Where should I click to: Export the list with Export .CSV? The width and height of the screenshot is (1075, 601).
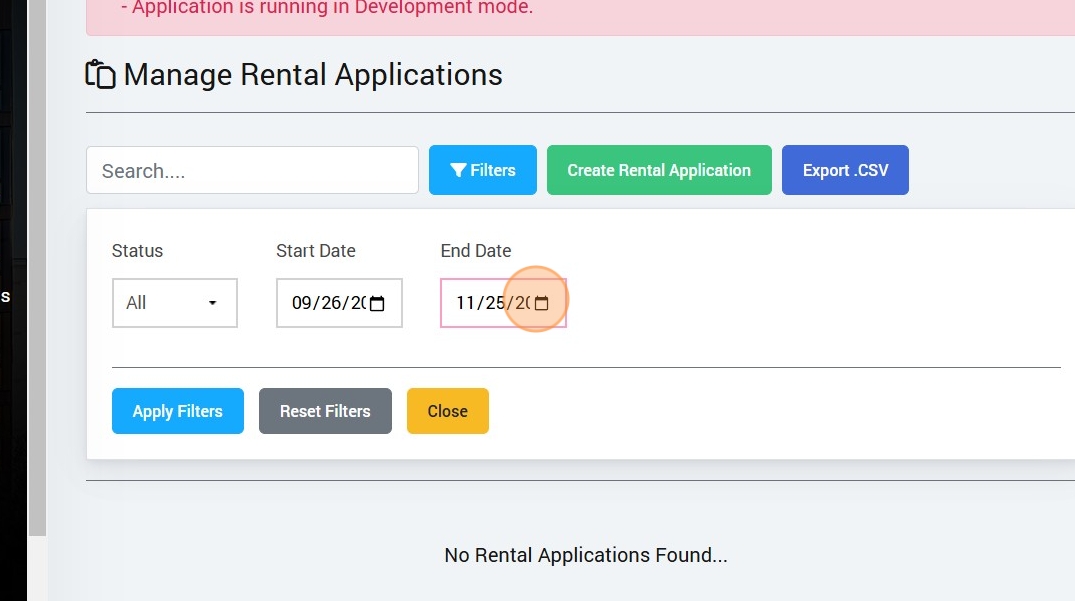845,170
